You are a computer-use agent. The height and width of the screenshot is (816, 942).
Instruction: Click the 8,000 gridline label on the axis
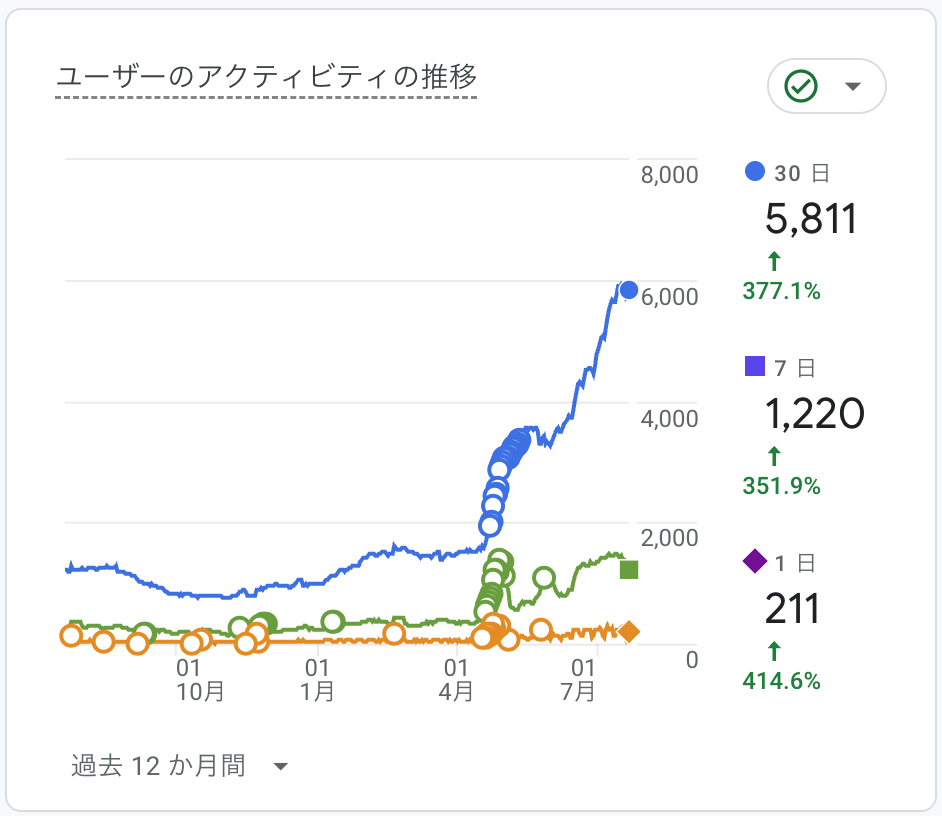(669, 174)
